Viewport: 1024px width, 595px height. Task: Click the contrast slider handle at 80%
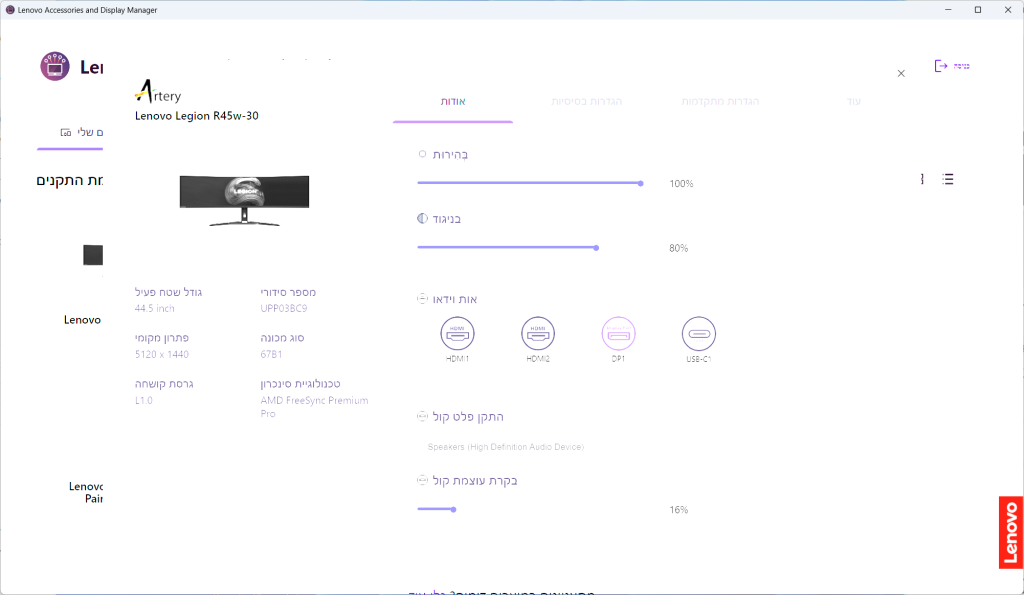596,247
